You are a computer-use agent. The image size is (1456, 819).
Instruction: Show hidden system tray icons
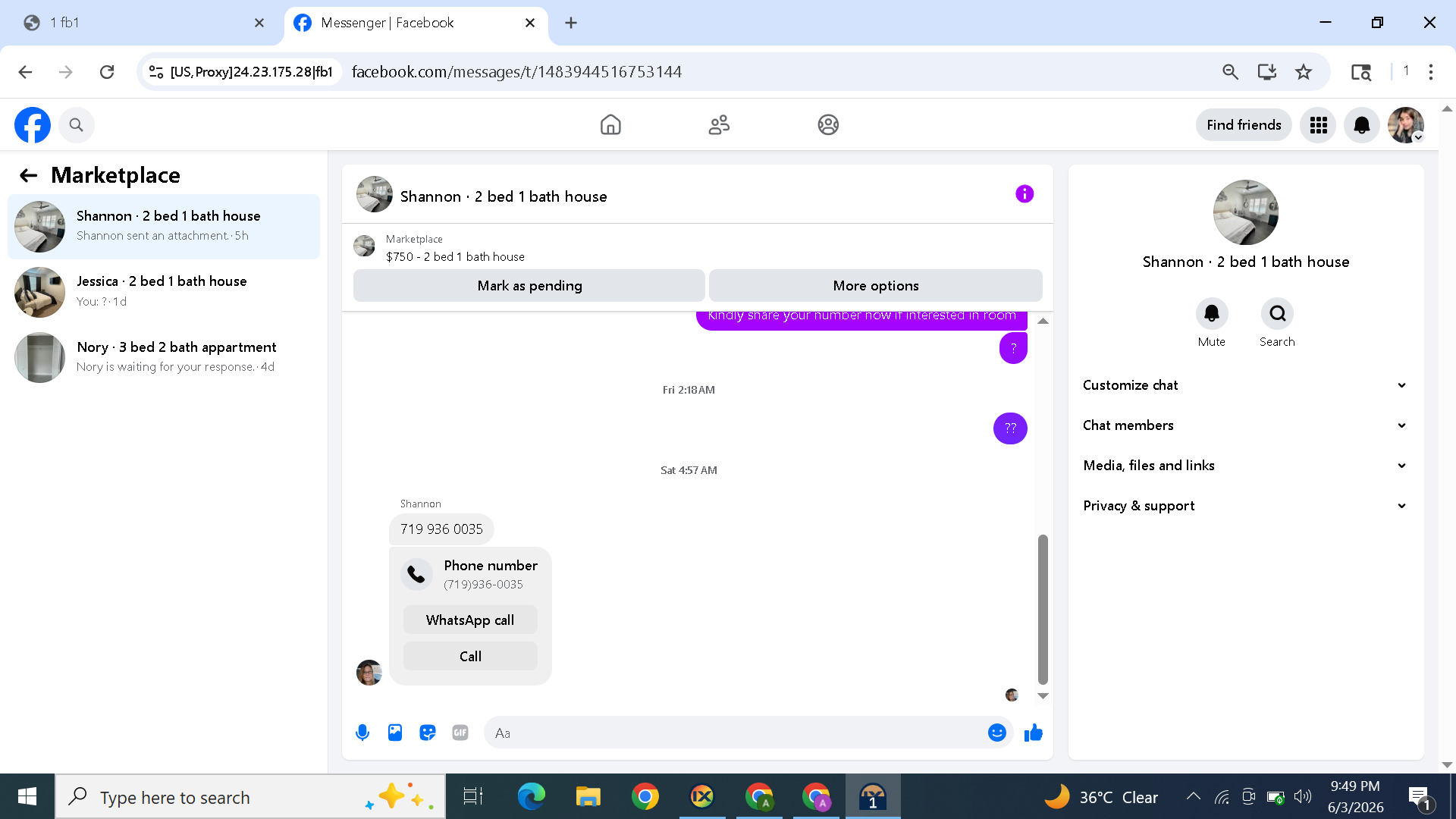click(x=1193, y=796)
